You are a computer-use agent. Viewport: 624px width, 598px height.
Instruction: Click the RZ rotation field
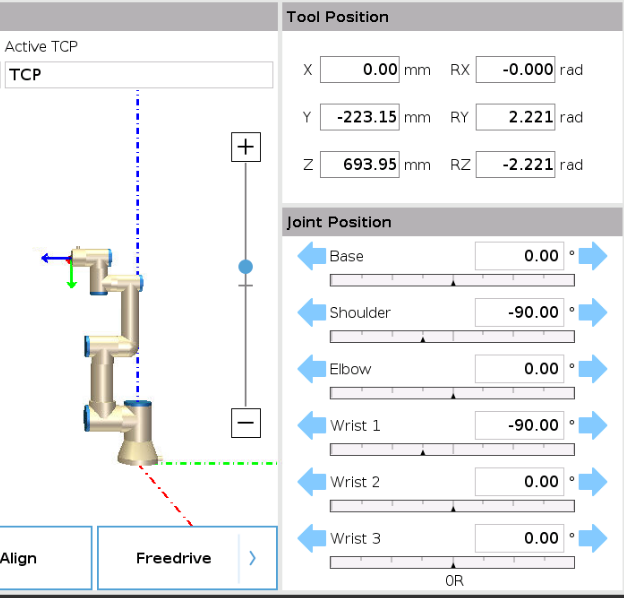[x=515, y=164]
